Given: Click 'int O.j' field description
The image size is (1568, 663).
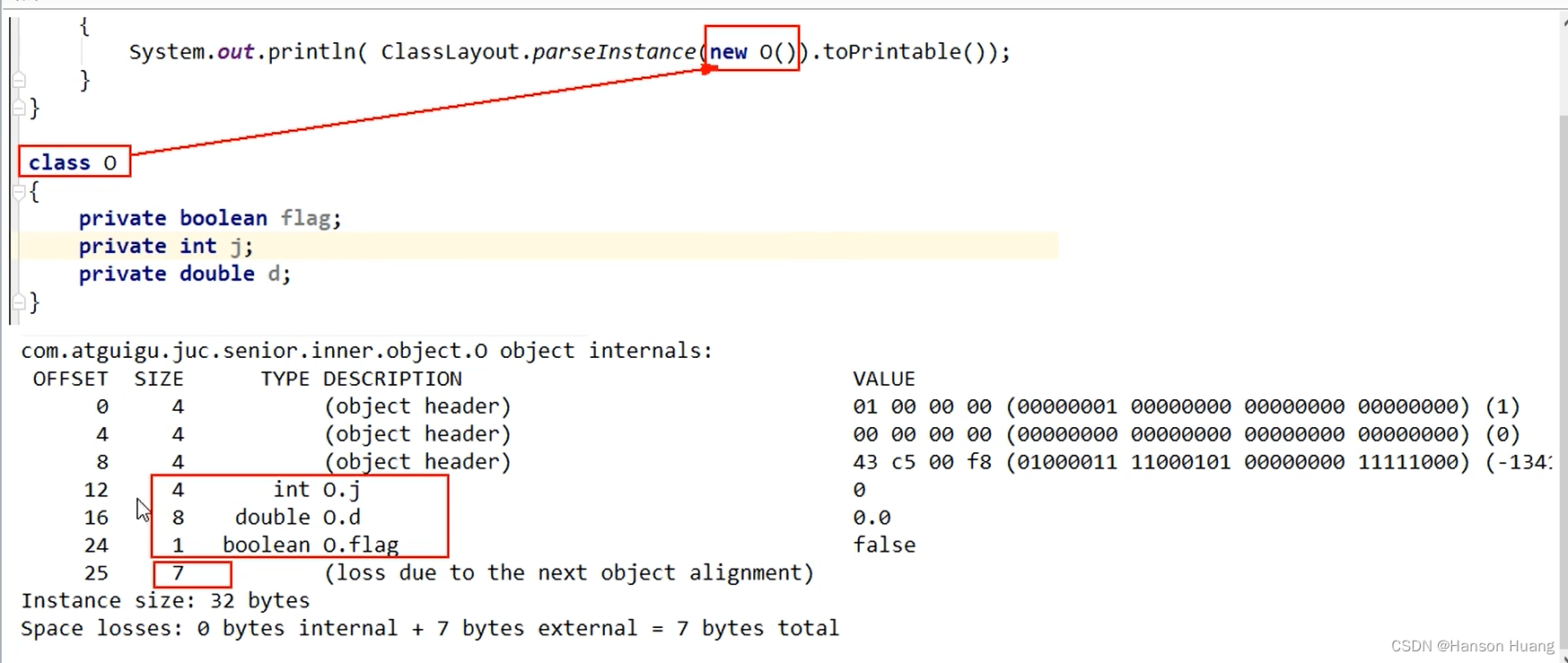Looking at the screenshot, I should pos(317,490).
